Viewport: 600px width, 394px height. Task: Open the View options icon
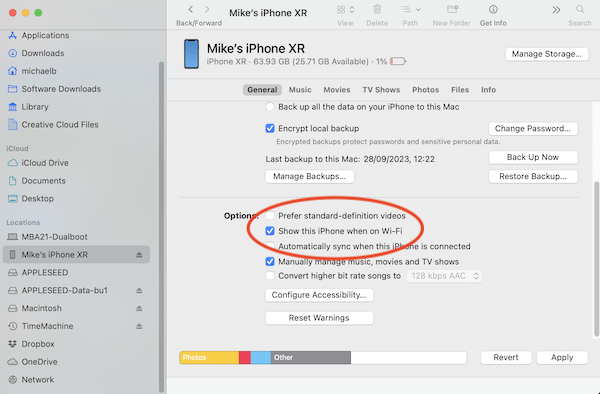point(345,10)
